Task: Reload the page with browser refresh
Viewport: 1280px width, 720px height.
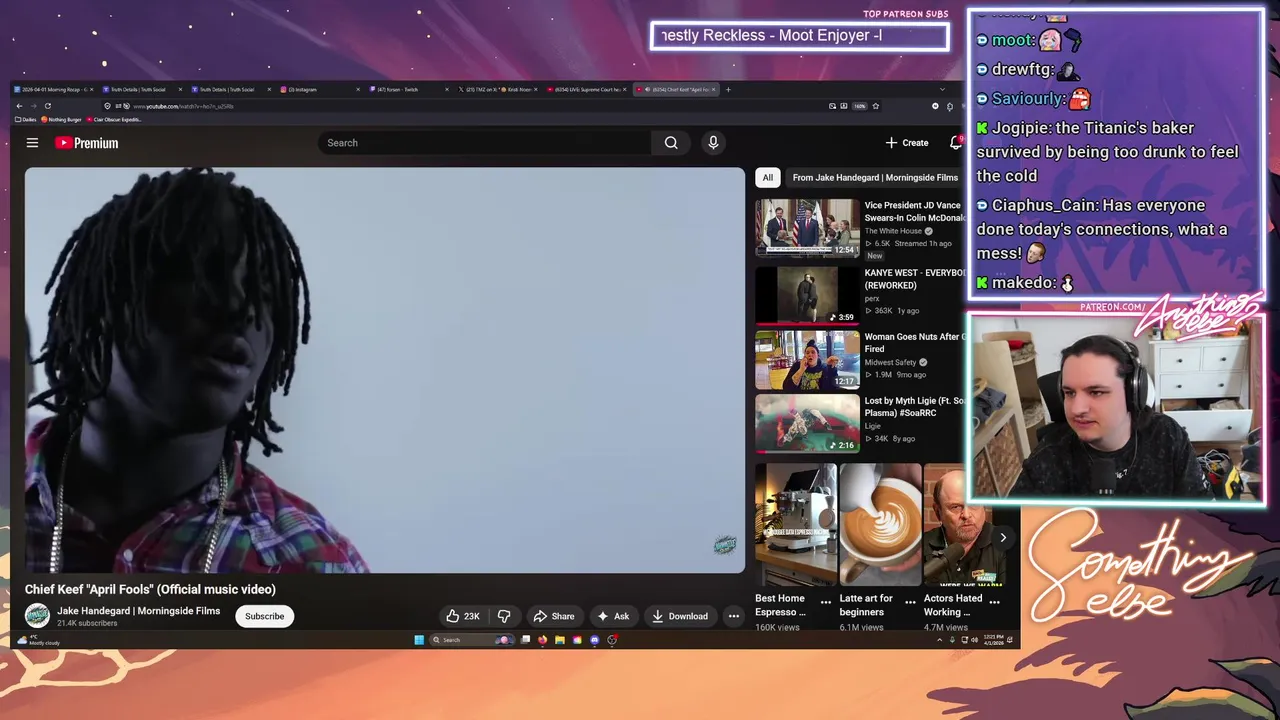Action: click(47, 106)
